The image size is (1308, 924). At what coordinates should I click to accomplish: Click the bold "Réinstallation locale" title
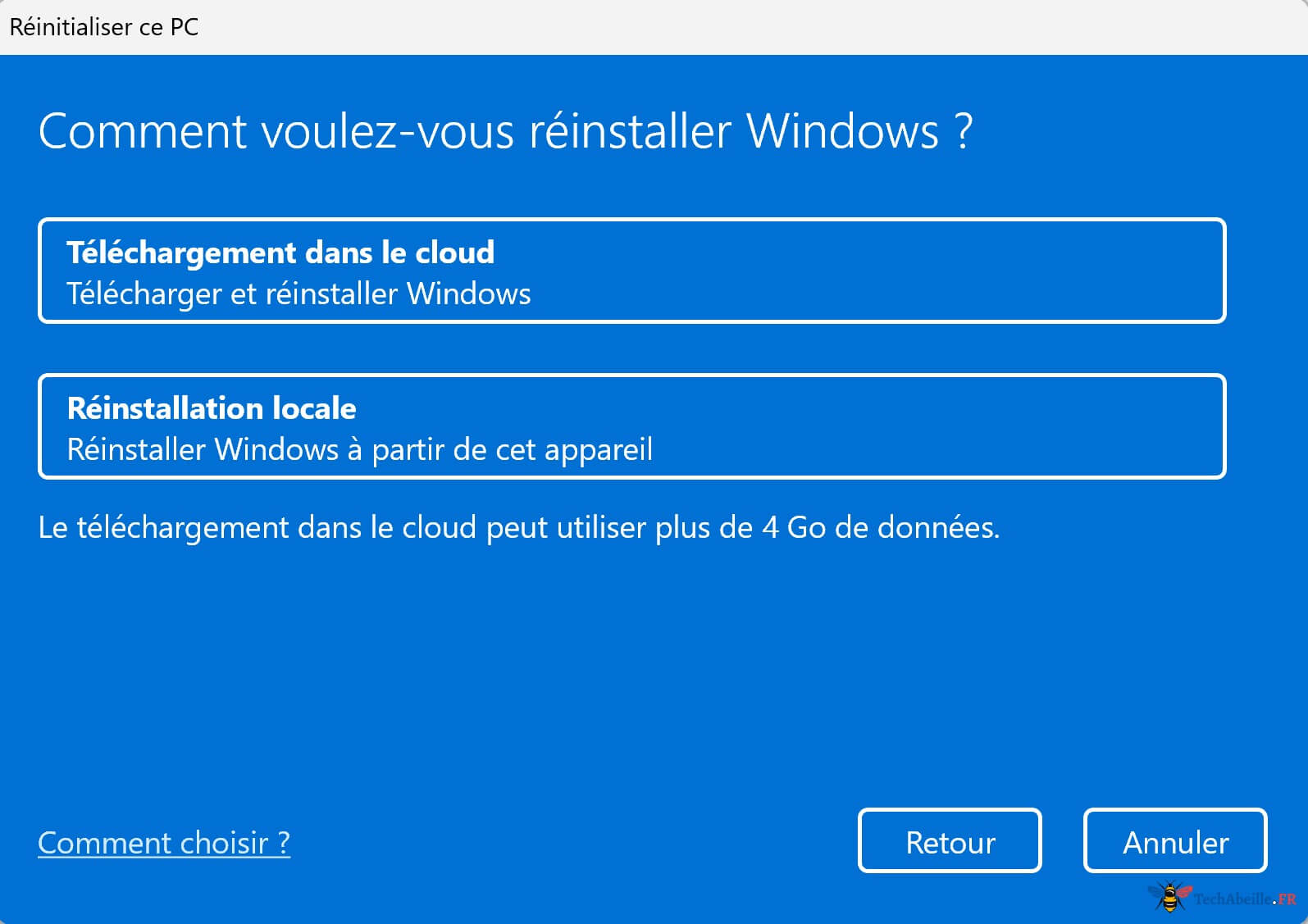tap(212, 408)
